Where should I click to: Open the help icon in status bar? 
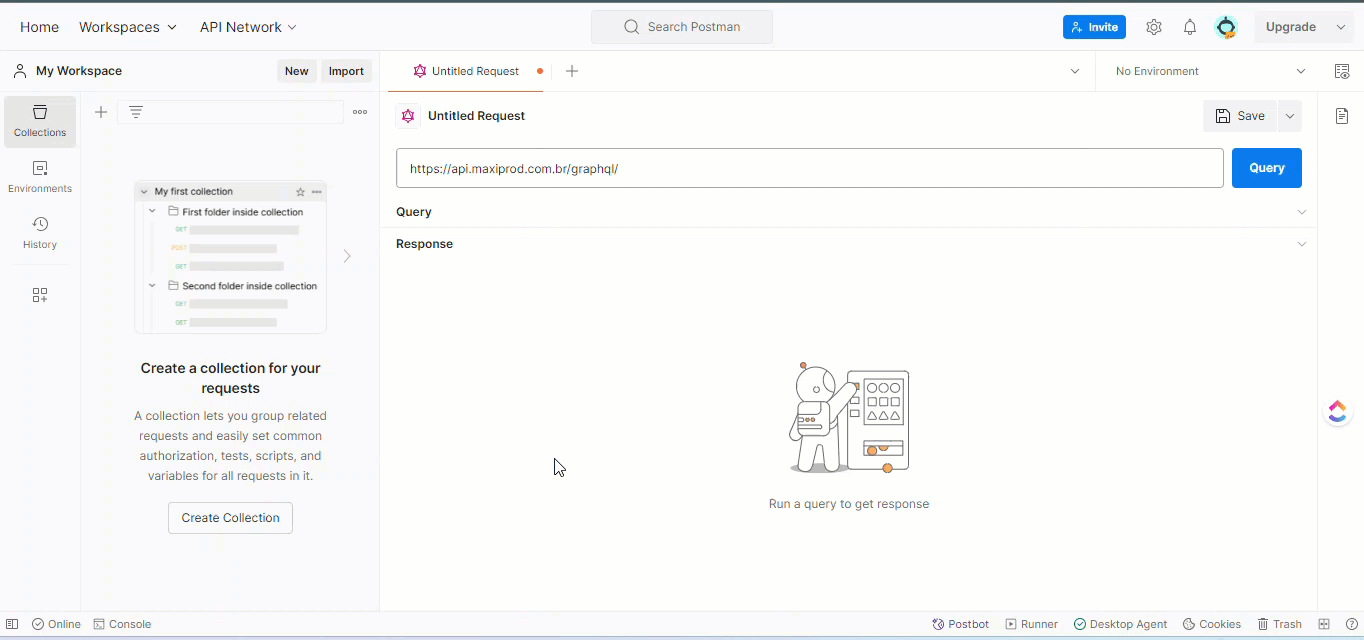[1351, 624]
